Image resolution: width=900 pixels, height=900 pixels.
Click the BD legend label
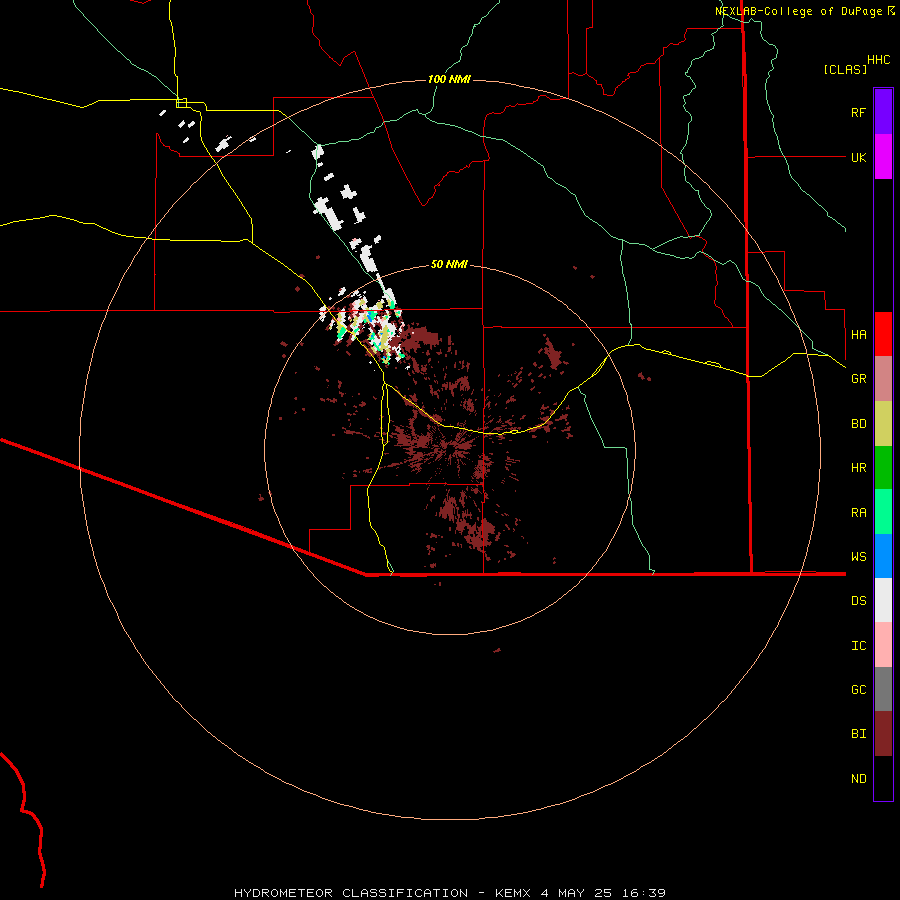pyautogui.click(x=858, y=424)
